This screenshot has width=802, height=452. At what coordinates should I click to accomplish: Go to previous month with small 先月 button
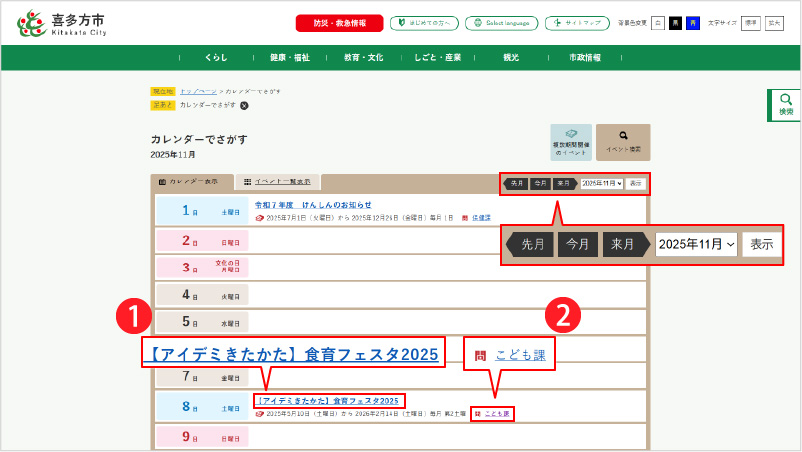516,183
